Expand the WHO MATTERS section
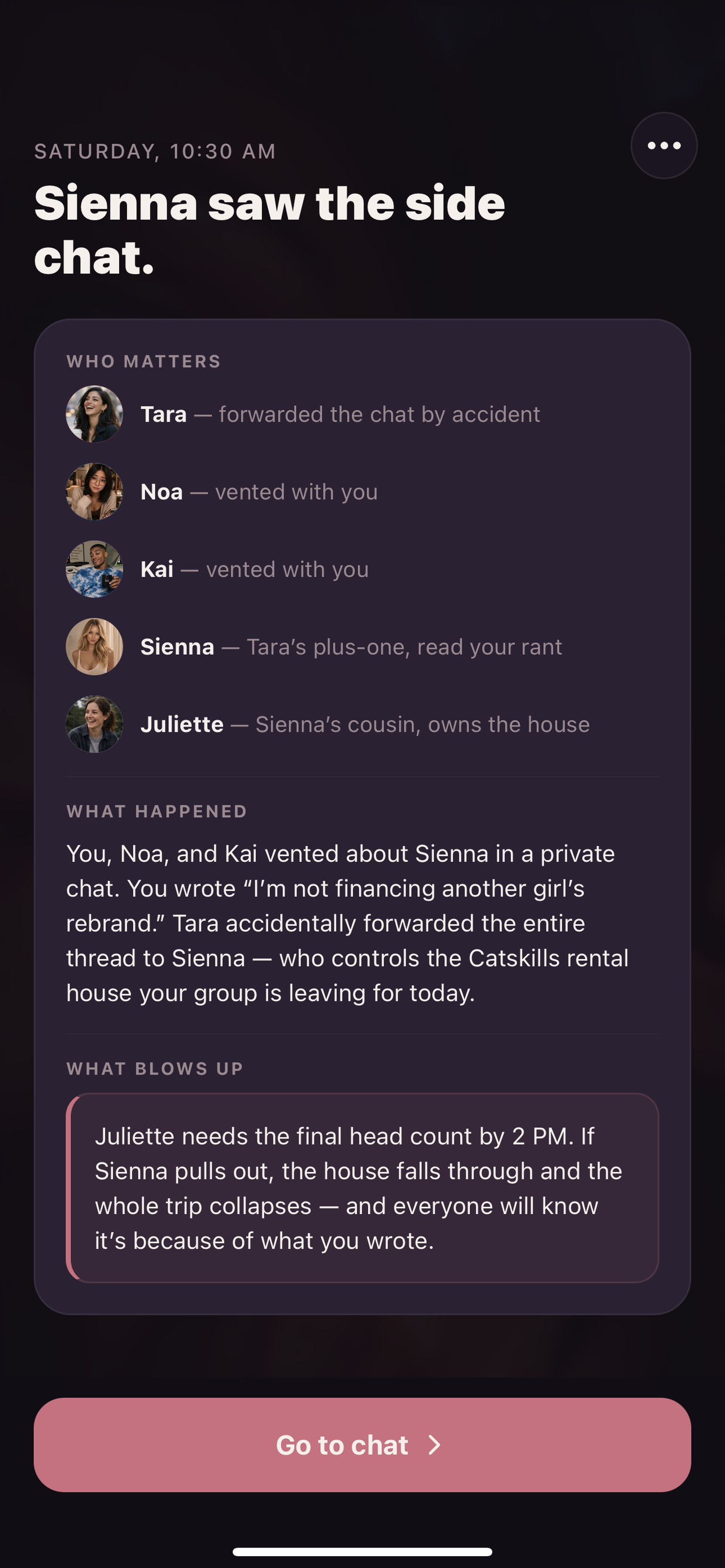 point(143,361)
